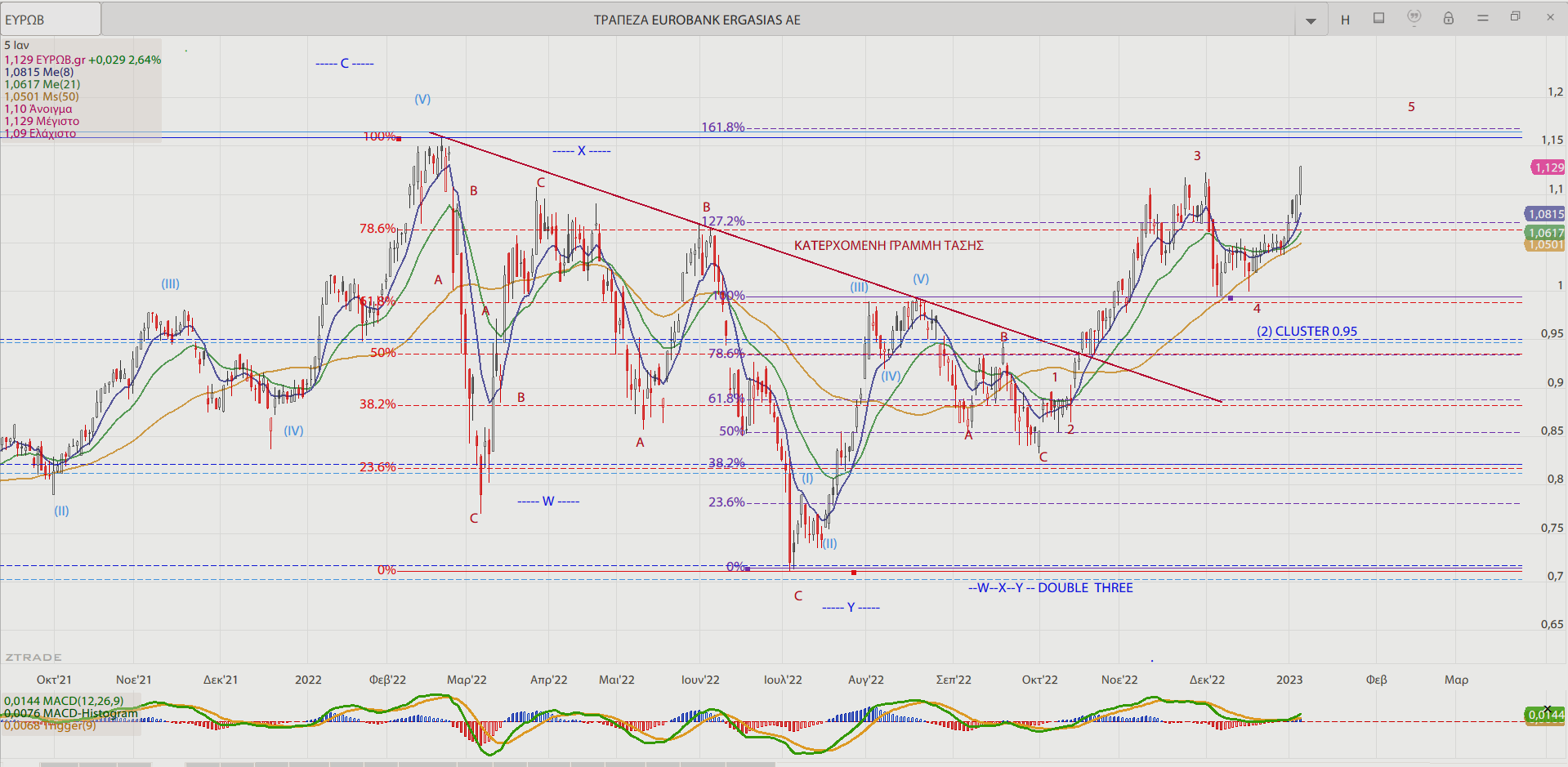Screen dimensions: 1568x767
Task: Select the Me(21) moving average legend entry
Action: (42, 84)
